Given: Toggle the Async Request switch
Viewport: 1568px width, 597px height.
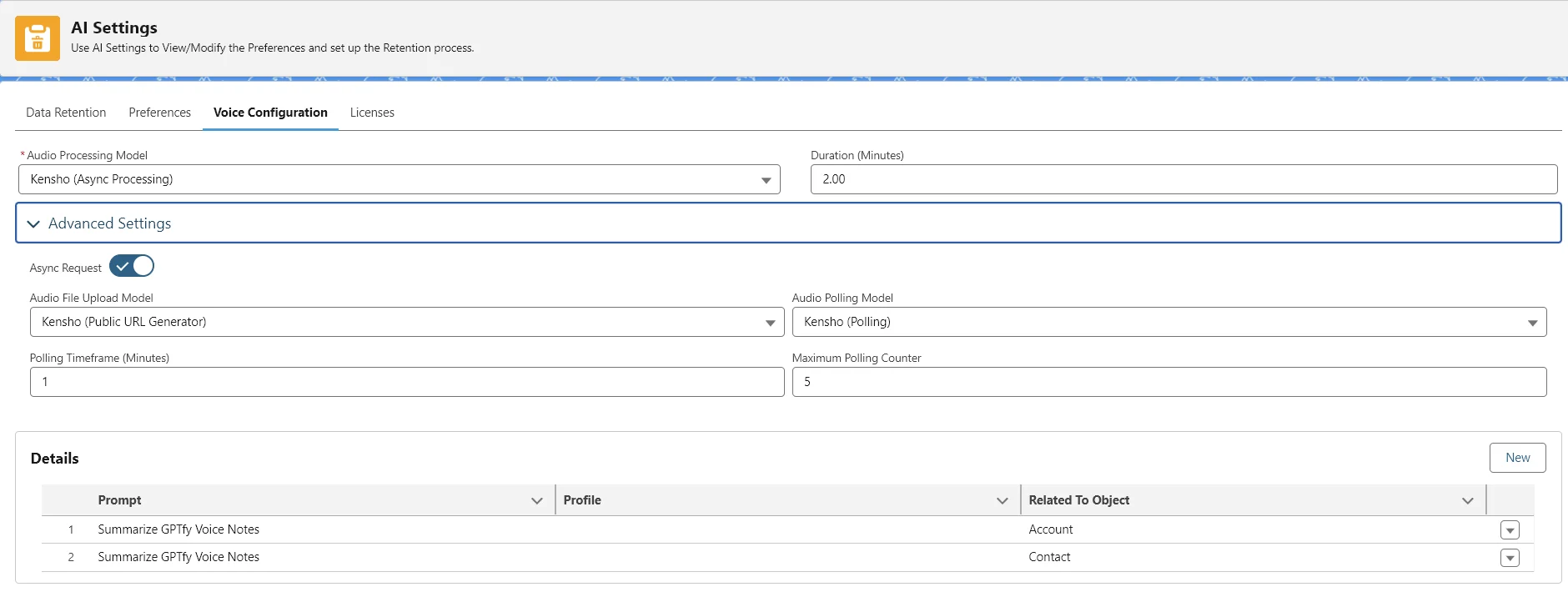Looking at the screenshot, I should click(132, 266).
